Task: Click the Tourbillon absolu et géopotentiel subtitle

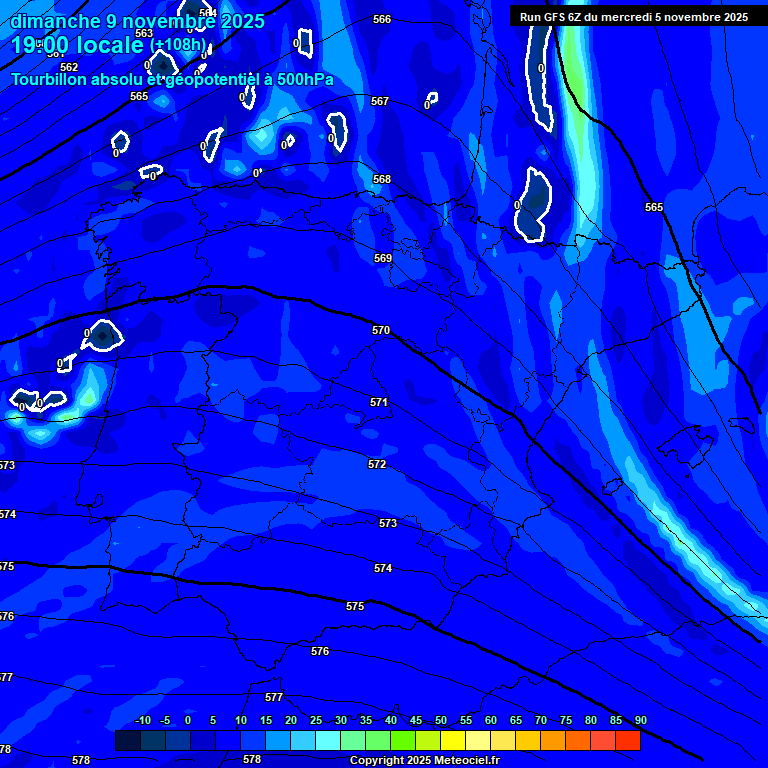Action: click(172, 80)
